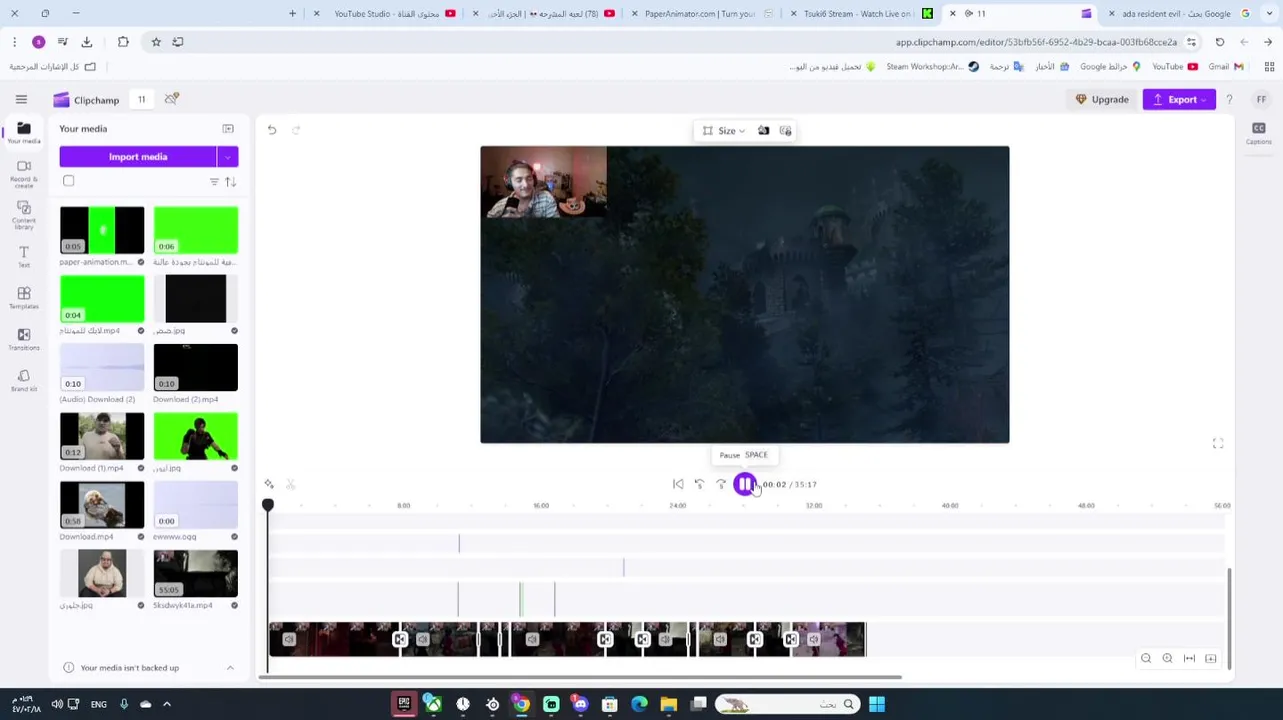The height and width of the screenshot is (720, 1283).
Task: Open the Templates panel
Action: point(24,298)
